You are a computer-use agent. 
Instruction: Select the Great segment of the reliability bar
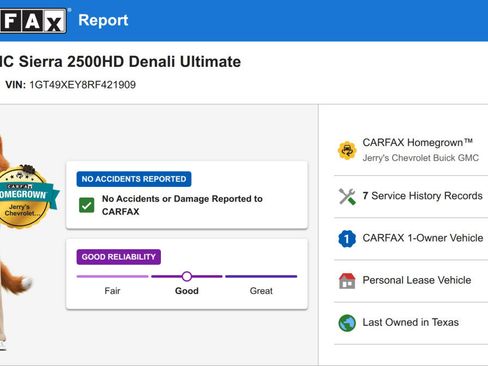pos(261,276)
